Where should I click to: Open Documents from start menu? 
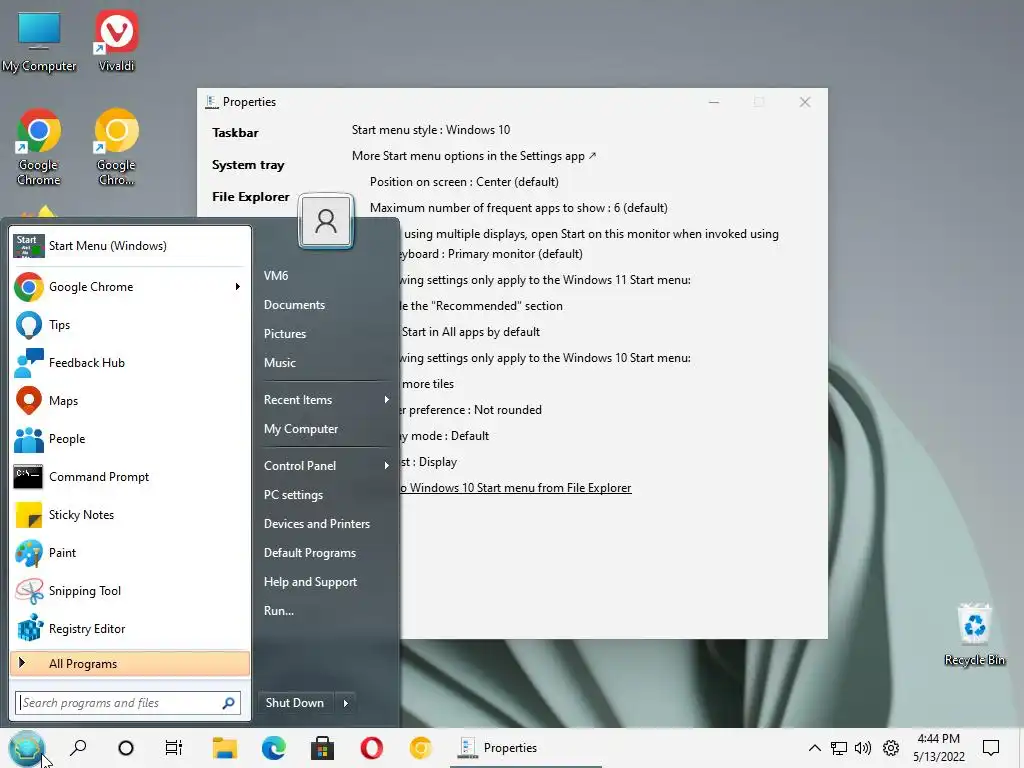pos(294,305)
